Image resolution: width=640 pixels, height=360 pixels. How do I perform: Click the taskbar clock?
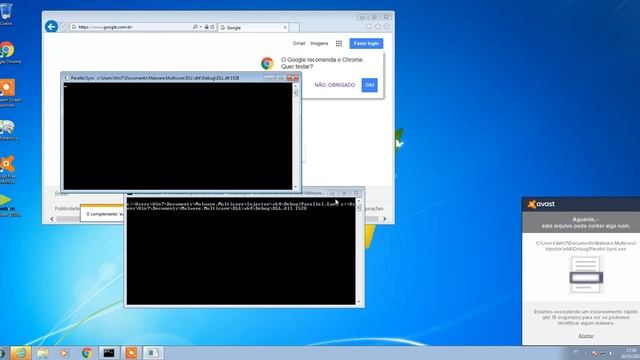(x=631, y=353)
